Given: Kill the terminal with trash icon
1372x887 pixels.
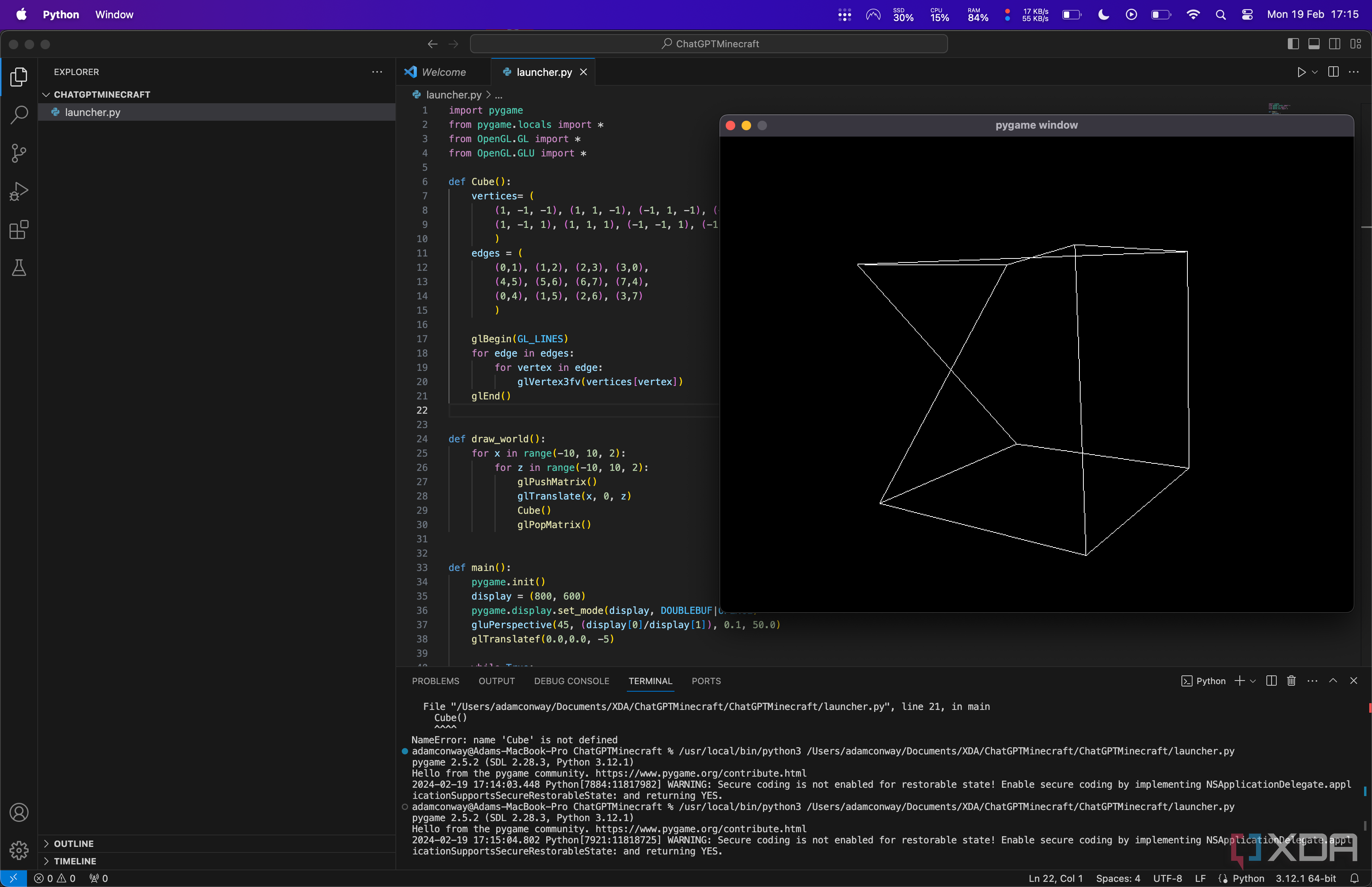Looking at the screenshot, I should 1291,681.
